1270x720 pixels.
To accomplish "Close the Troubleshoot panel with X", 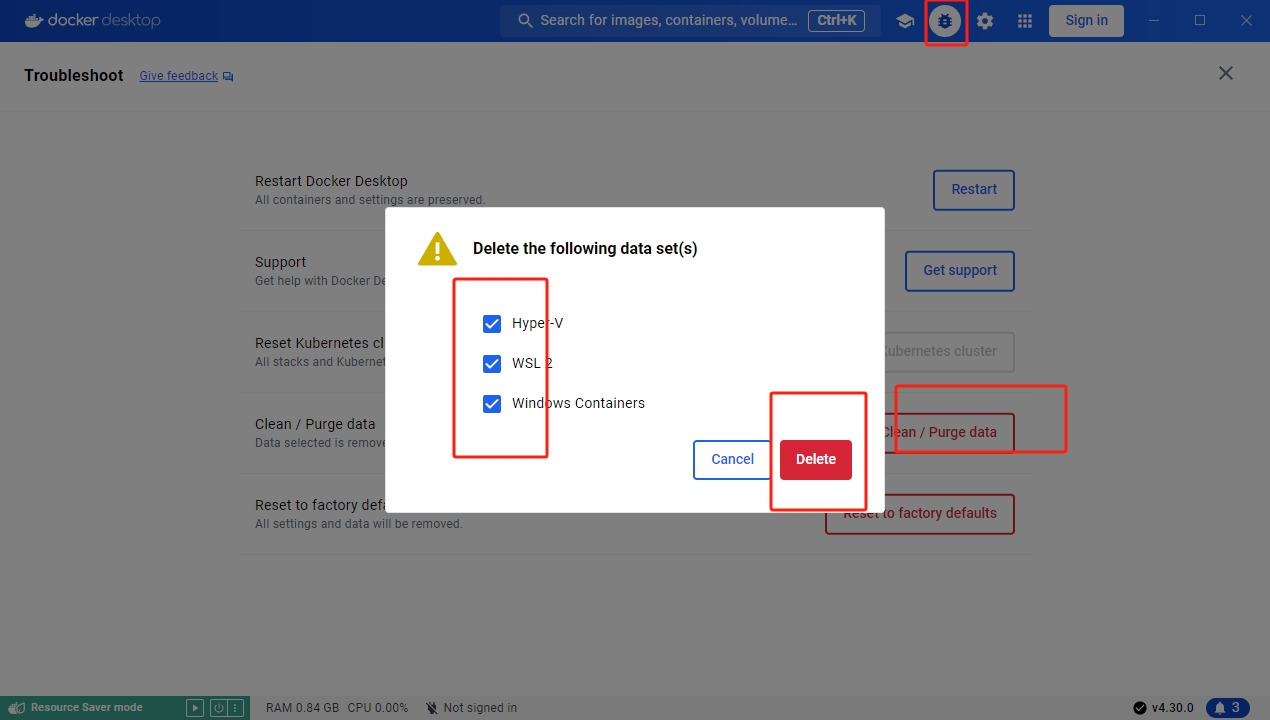I will 1226,73.
